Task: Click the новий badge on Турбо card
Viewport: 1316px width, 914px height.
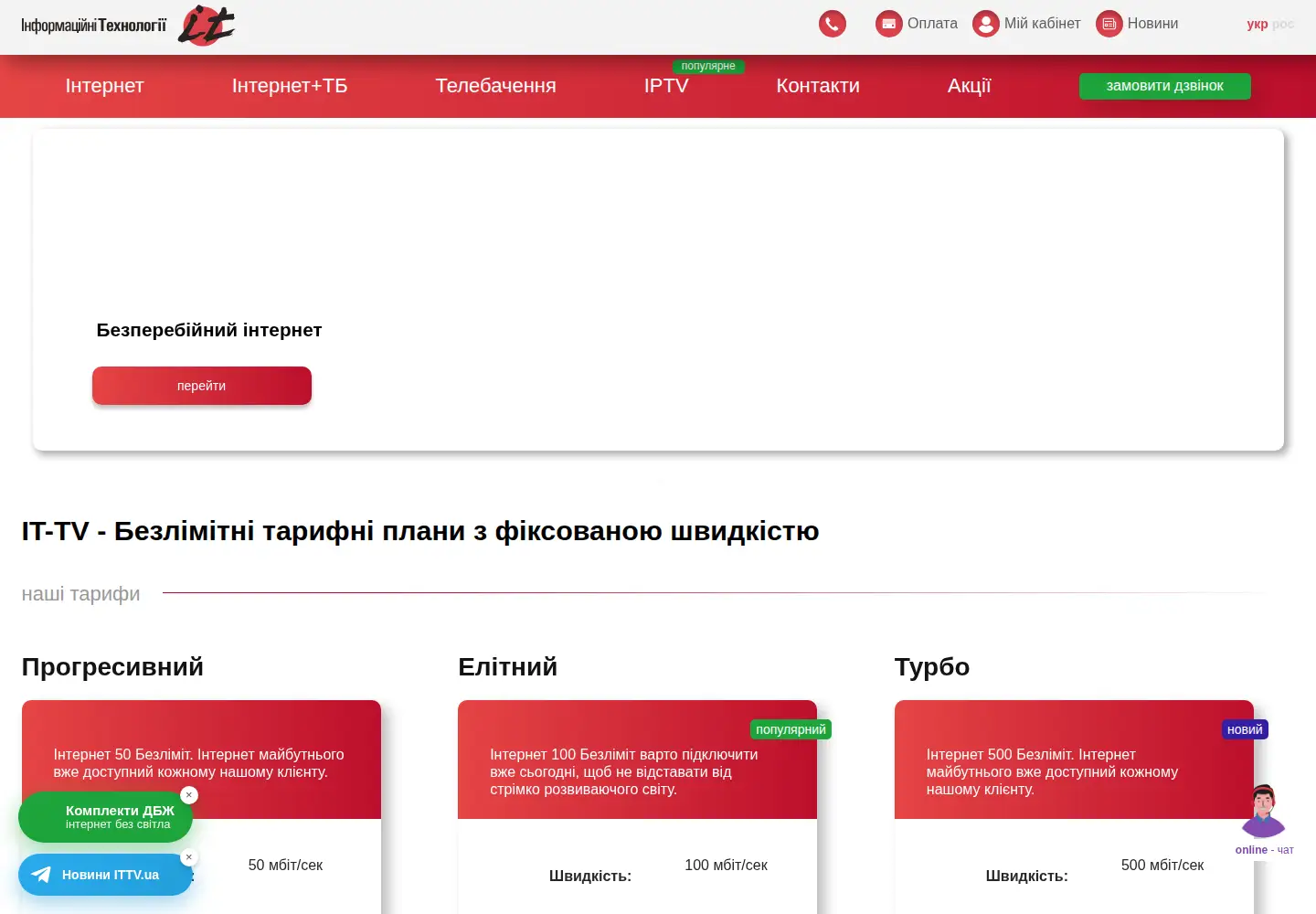Action: pyautogui.click(x=1245, y=729)
